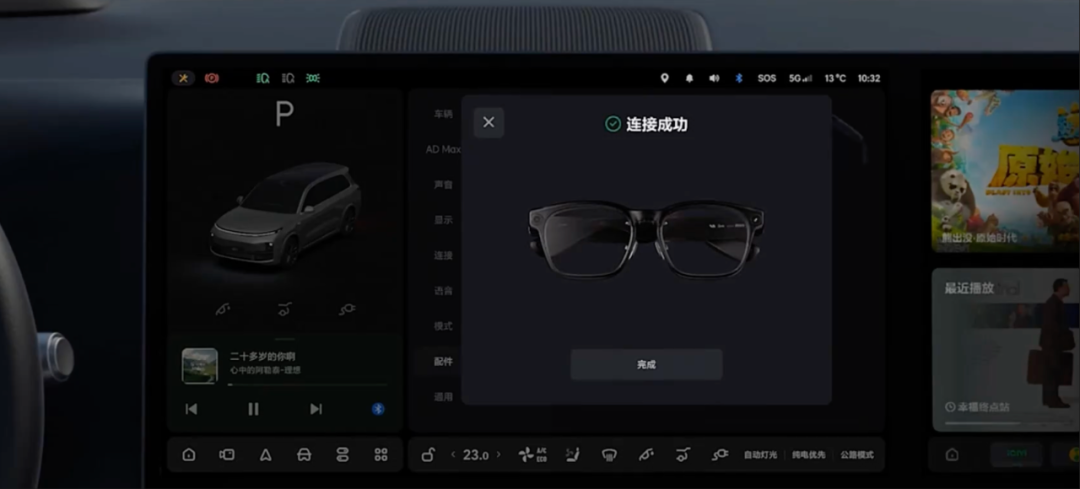
Task: Open 模式 settings menu item
Action: 443,326
